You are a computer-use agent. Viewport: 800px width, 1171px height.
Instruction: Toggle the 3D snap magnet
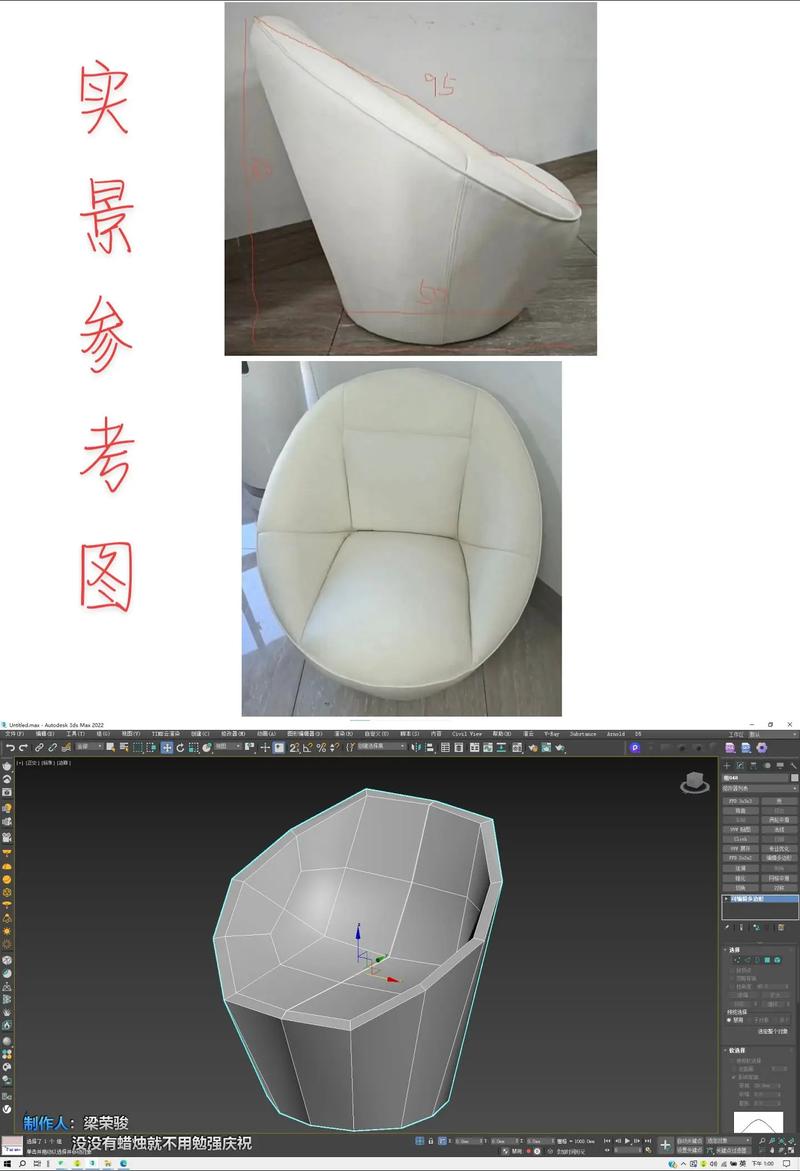click(x=292, y=748)
